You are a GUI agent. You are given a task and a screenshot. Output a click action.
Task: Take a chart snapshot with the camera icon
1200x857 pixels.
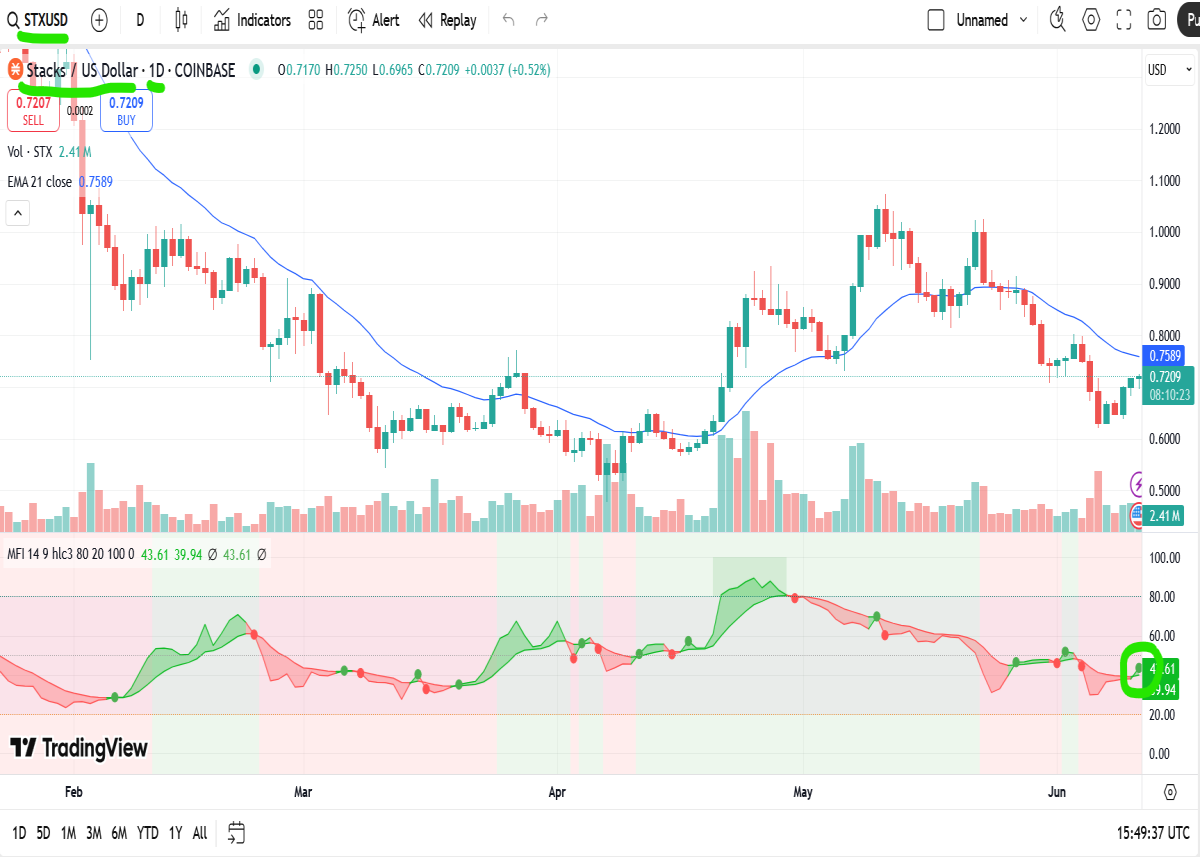(1157, 20)
